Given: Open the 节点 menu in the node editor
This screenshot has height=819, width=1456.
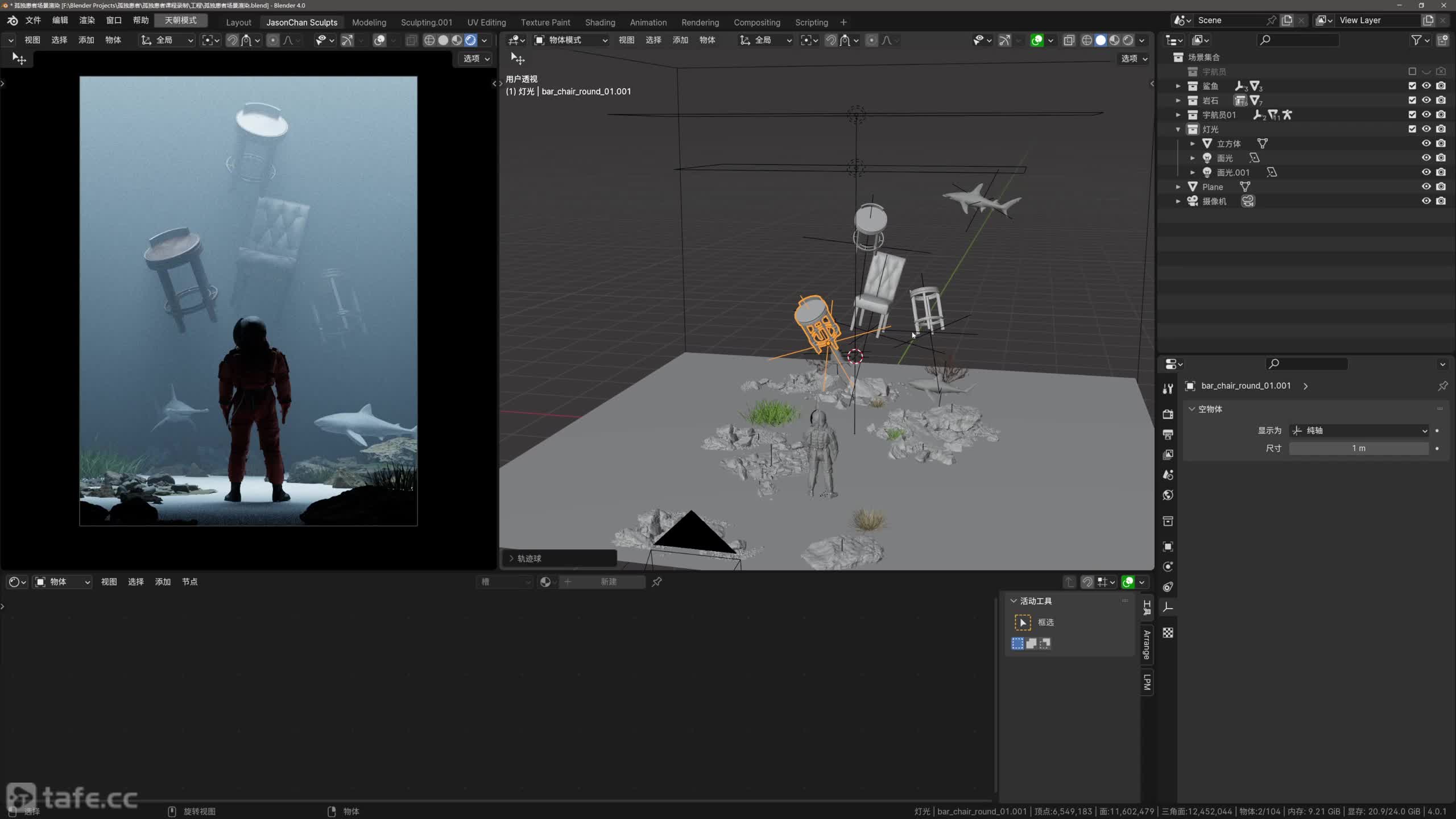Looking at the screenshot, I should (x=189, y=582).
